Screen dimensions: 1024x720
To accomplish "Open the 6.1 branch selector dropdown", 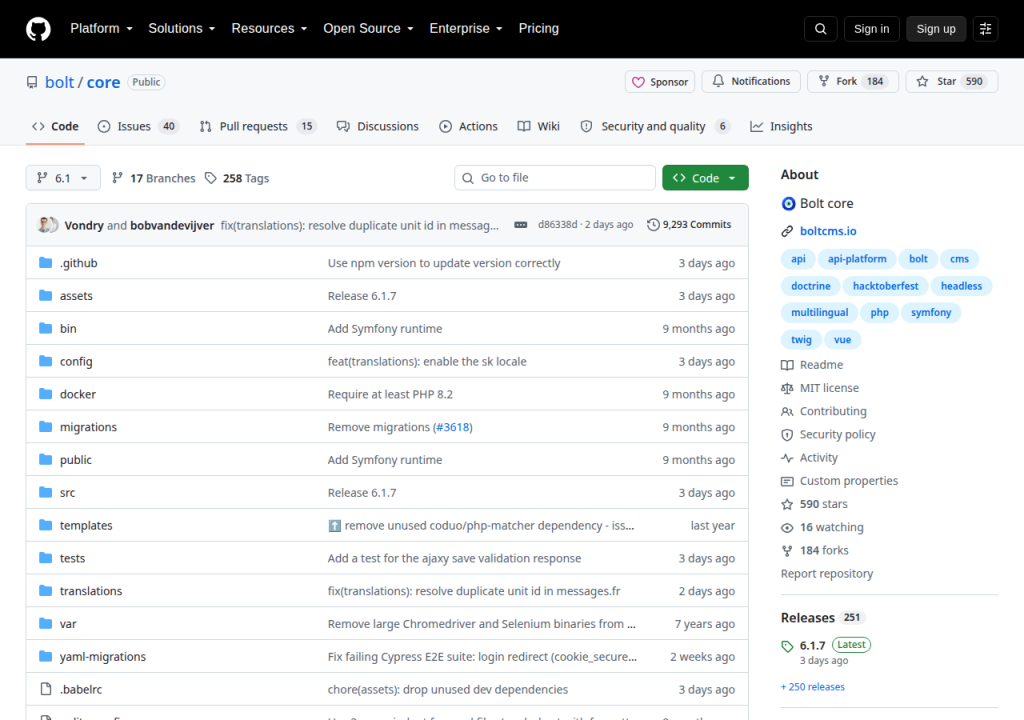I will pos(63,178).
